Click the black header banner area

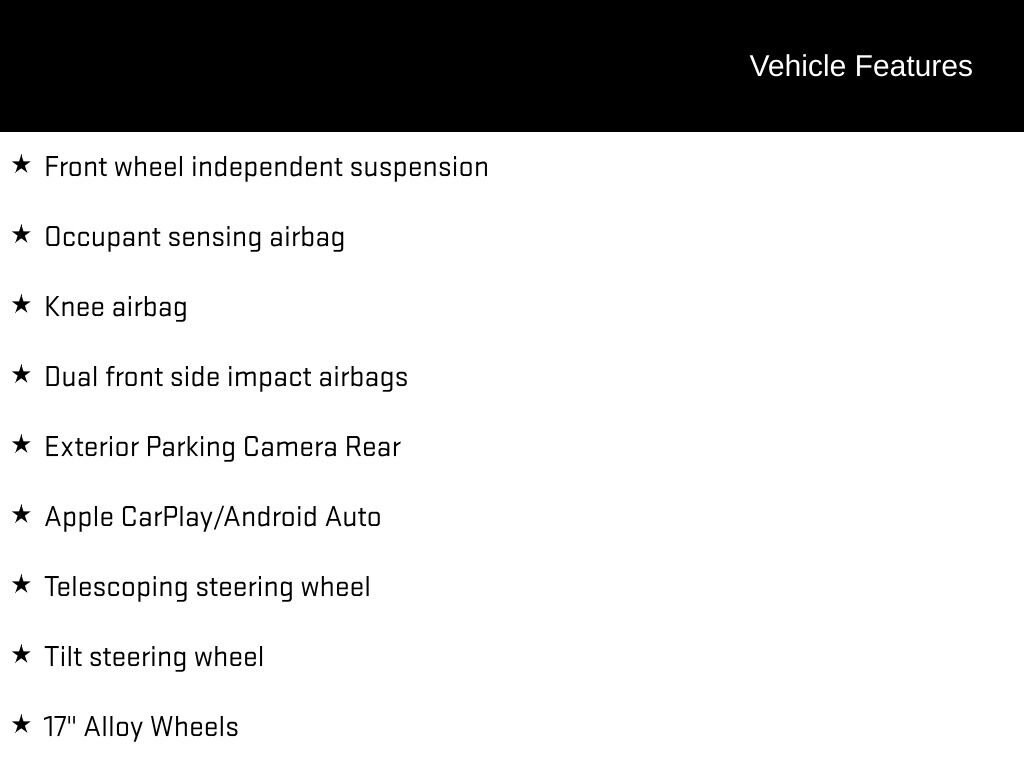pyautogui.click(x=512, y=66)
